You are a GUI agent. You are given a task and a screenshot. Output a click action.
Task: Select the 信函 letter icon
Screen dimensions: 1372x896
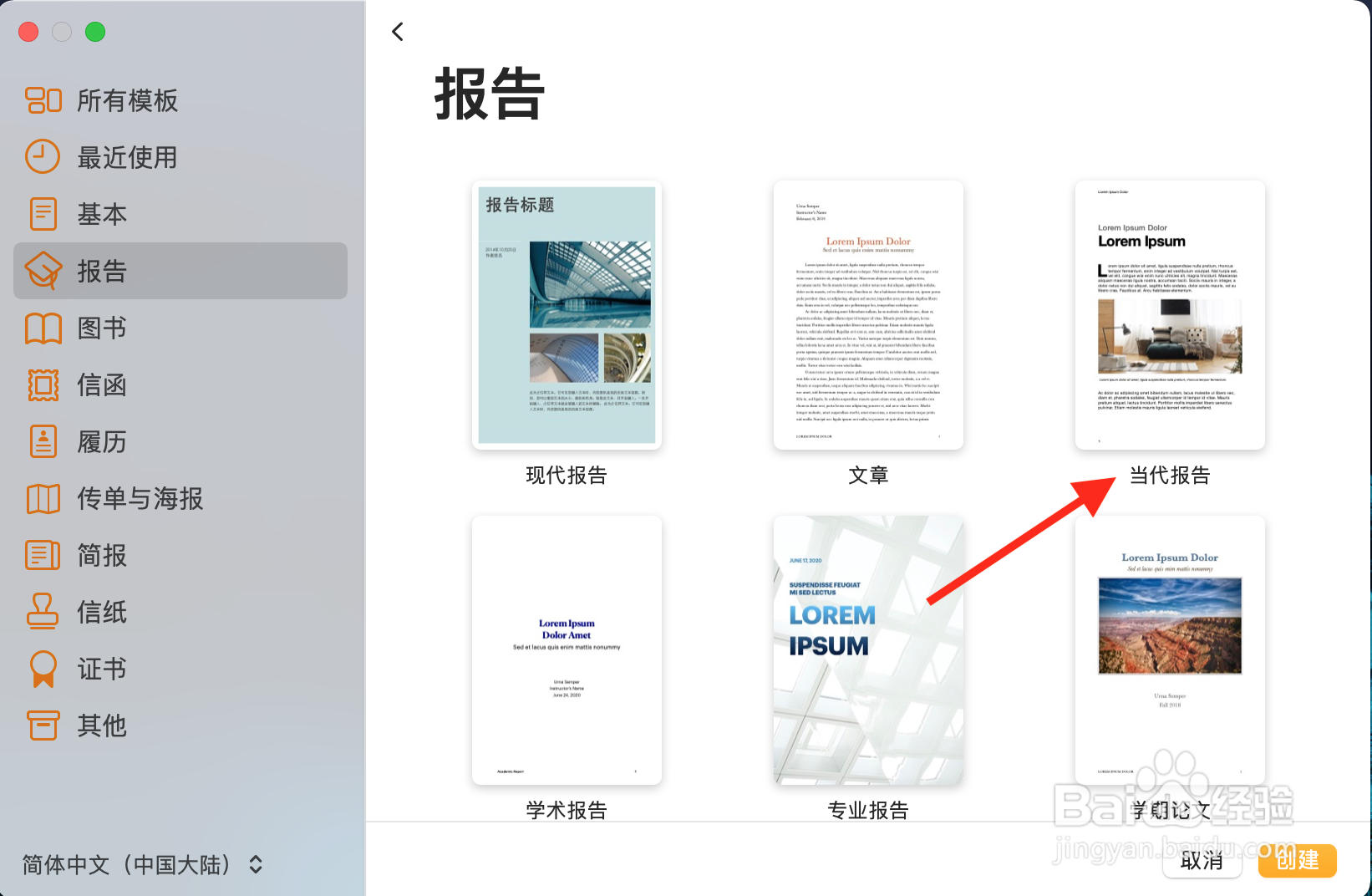(x=43, y=384)
